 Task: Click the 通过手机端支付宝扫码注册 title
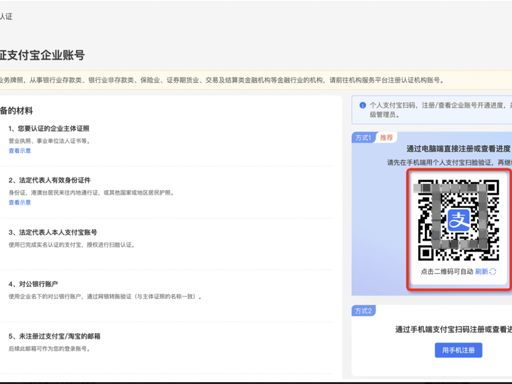453,329
